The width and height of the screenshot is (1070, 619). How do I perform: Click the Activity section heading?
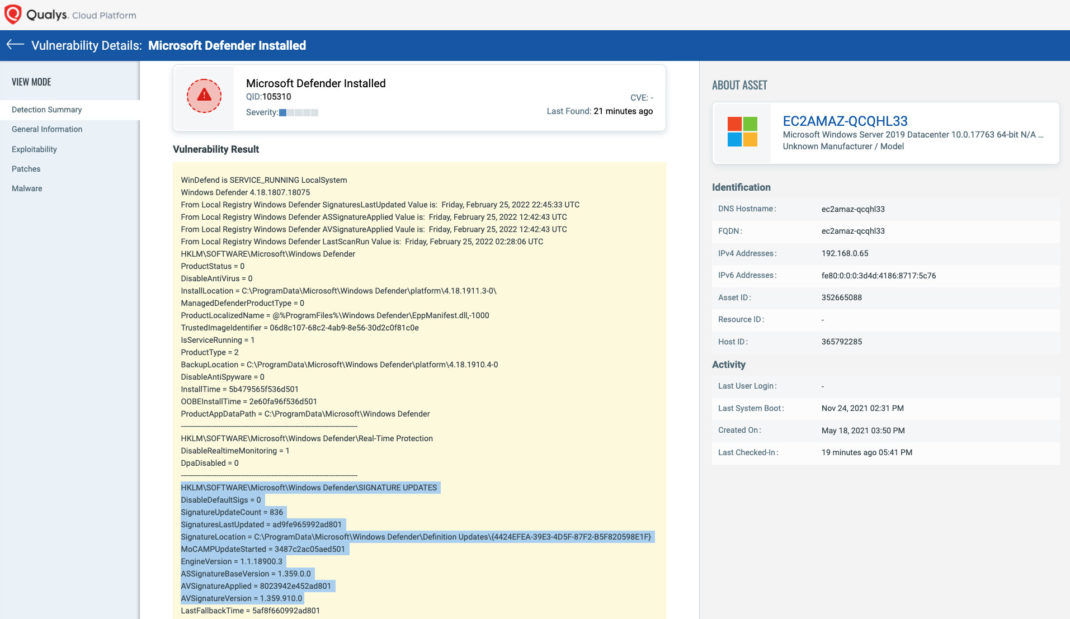(x=729, y=364)
